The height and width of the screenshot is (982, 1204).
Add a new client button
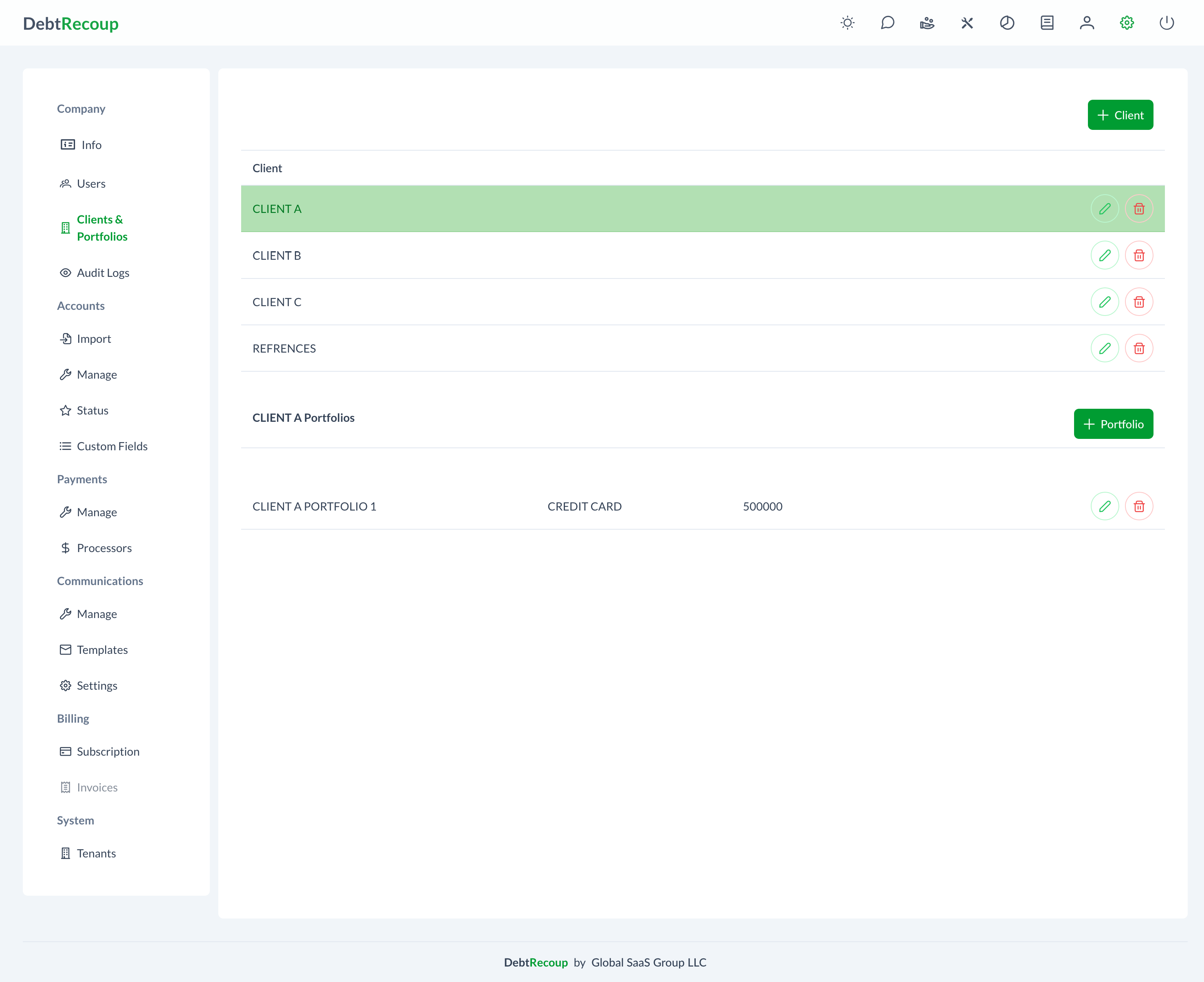tap(1120, 115)
